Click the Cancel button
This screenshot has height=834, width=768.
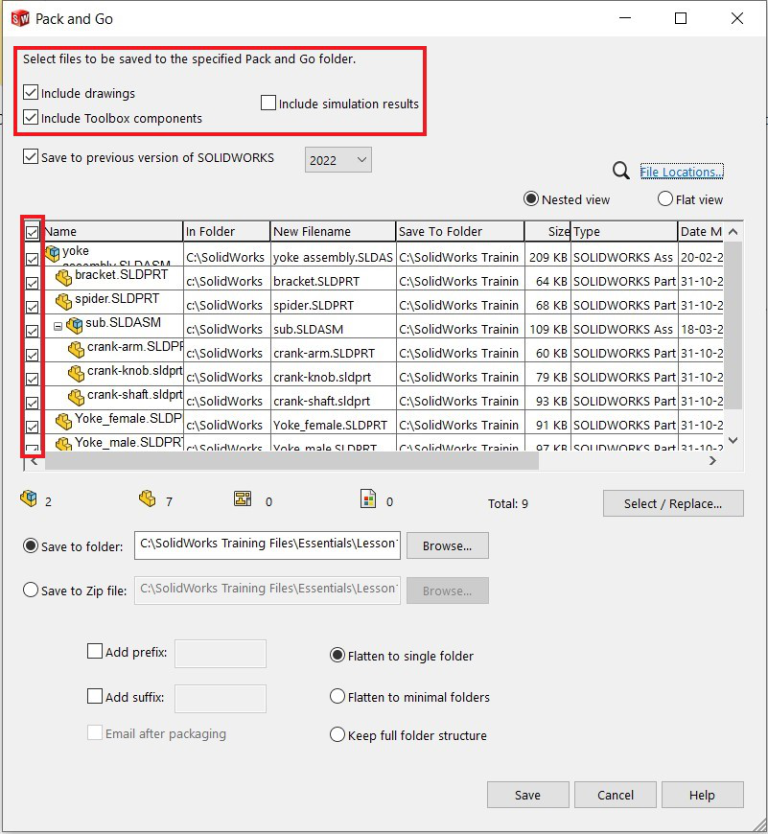click(615, 795)
